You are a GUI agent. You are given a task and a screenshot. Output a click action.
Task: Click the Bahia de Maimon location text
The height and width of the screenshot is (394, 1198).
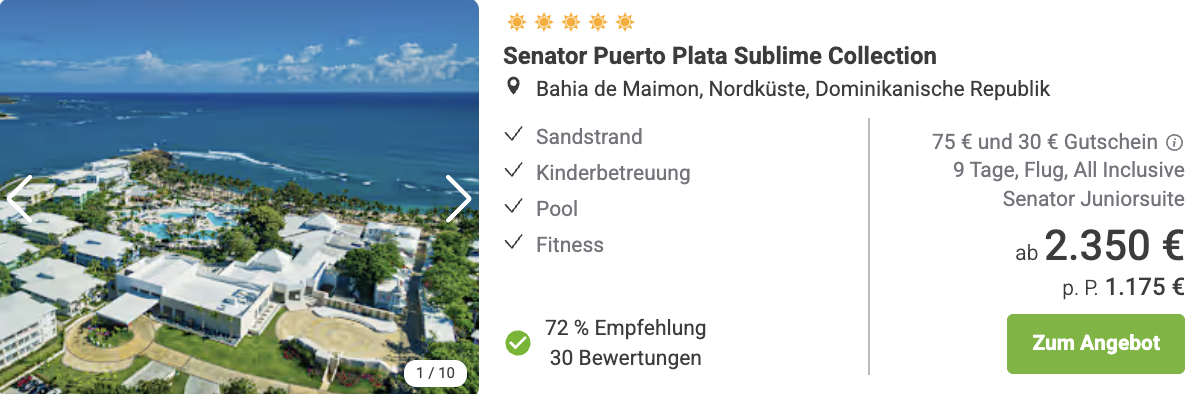coord(793,89)
